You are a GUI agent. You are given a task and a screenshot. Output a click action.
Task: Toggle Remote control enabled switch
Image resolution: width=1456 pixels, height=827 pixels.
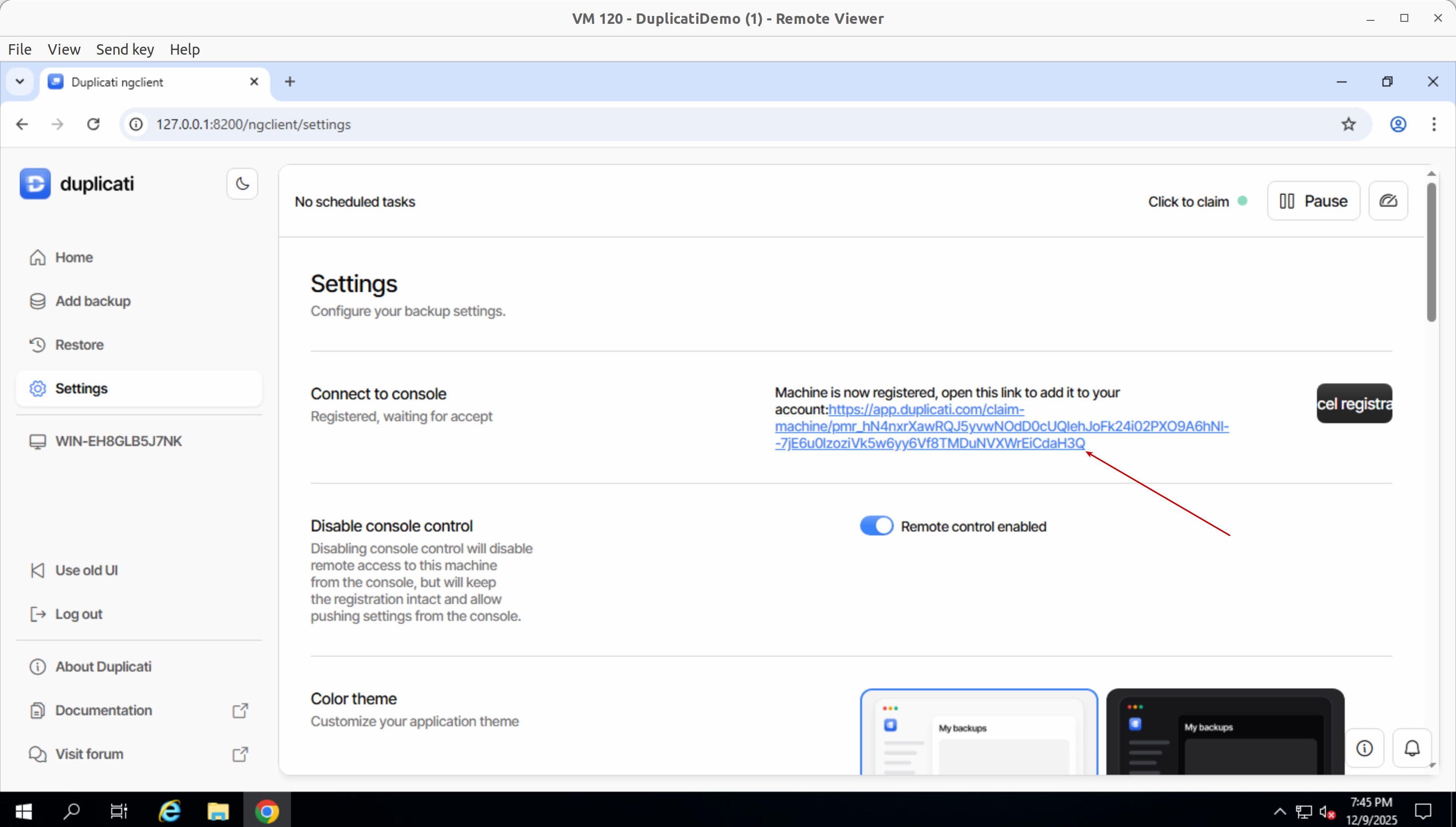(x=876, y=526)
